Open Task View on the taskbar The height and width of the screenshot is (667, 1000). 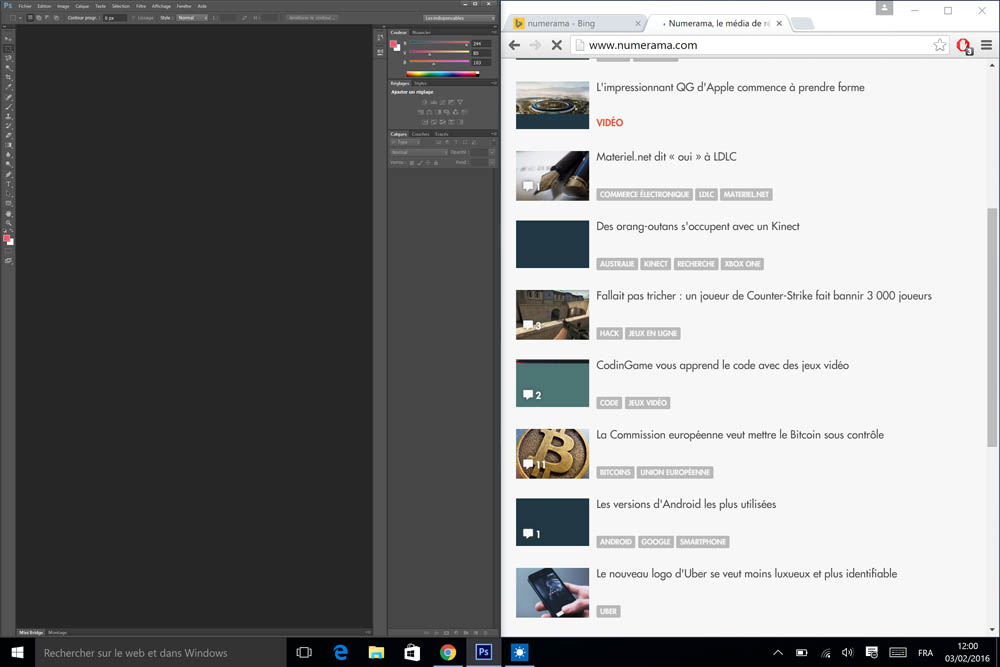click(x=304, y=652)
